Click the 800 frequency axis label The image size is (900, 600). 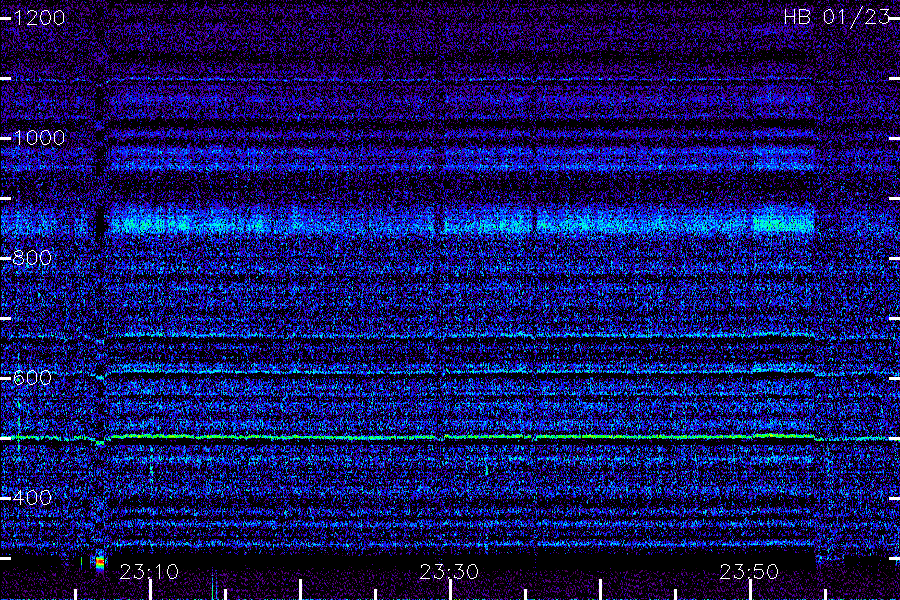coord(32,258)
